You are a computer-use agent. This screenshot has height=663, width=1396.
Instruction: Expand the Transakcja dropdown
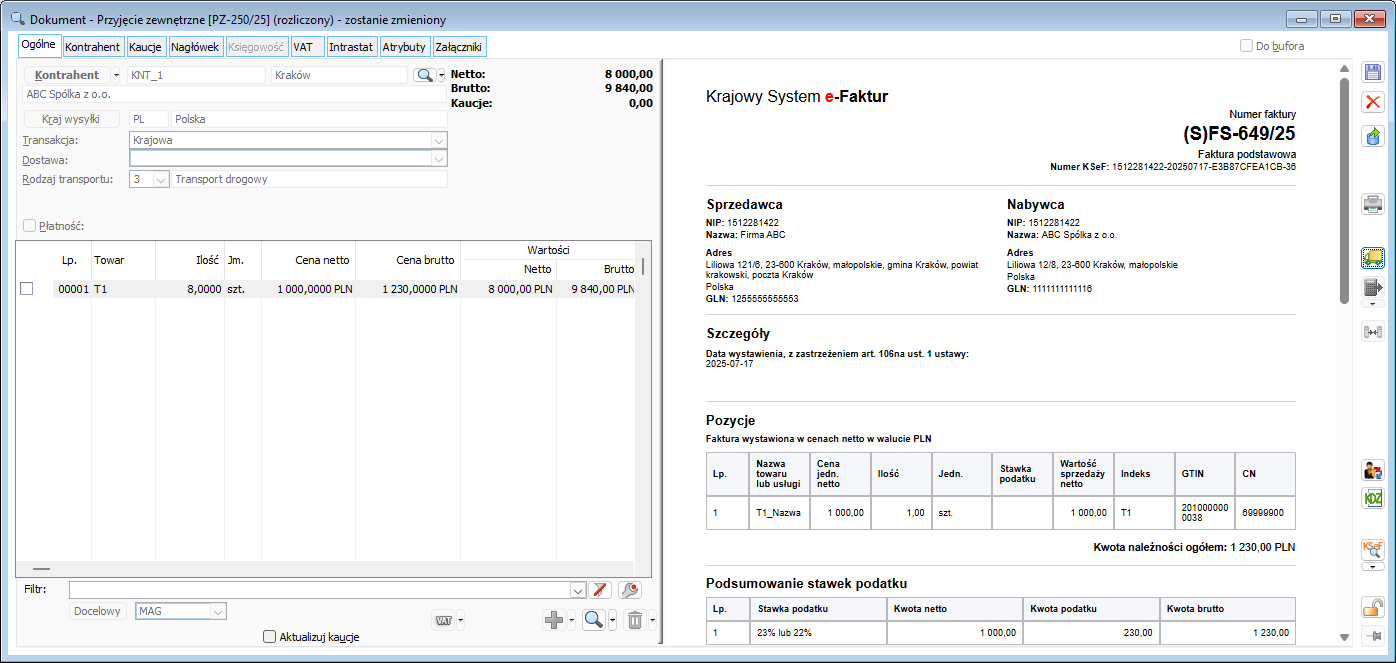pos(438,141)
